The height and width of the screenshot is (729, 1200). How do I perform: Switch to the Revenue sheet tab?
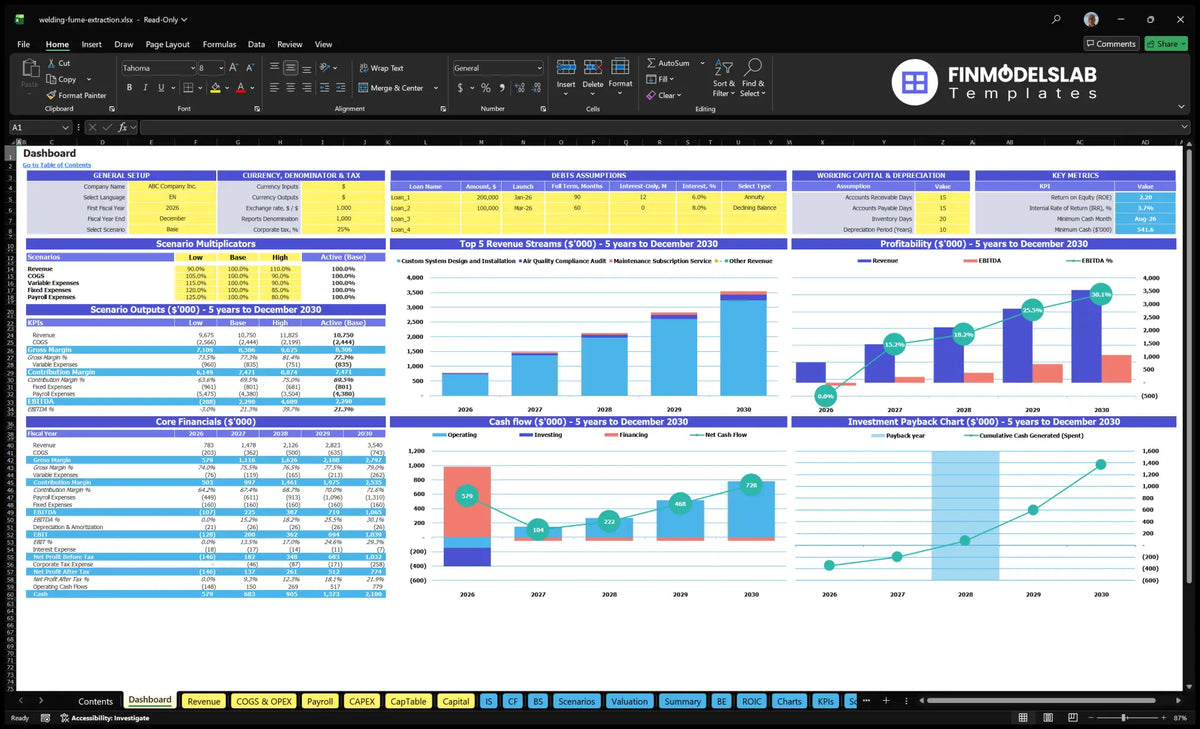tap(204, 701)
